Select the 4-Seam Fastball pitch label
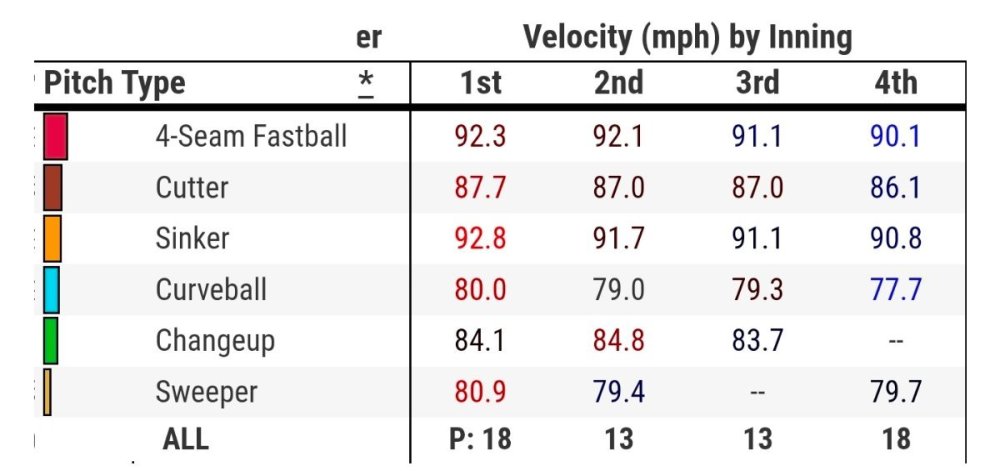Image resolution: width=1000 pixels, height=471 pixels. (251, 136)
